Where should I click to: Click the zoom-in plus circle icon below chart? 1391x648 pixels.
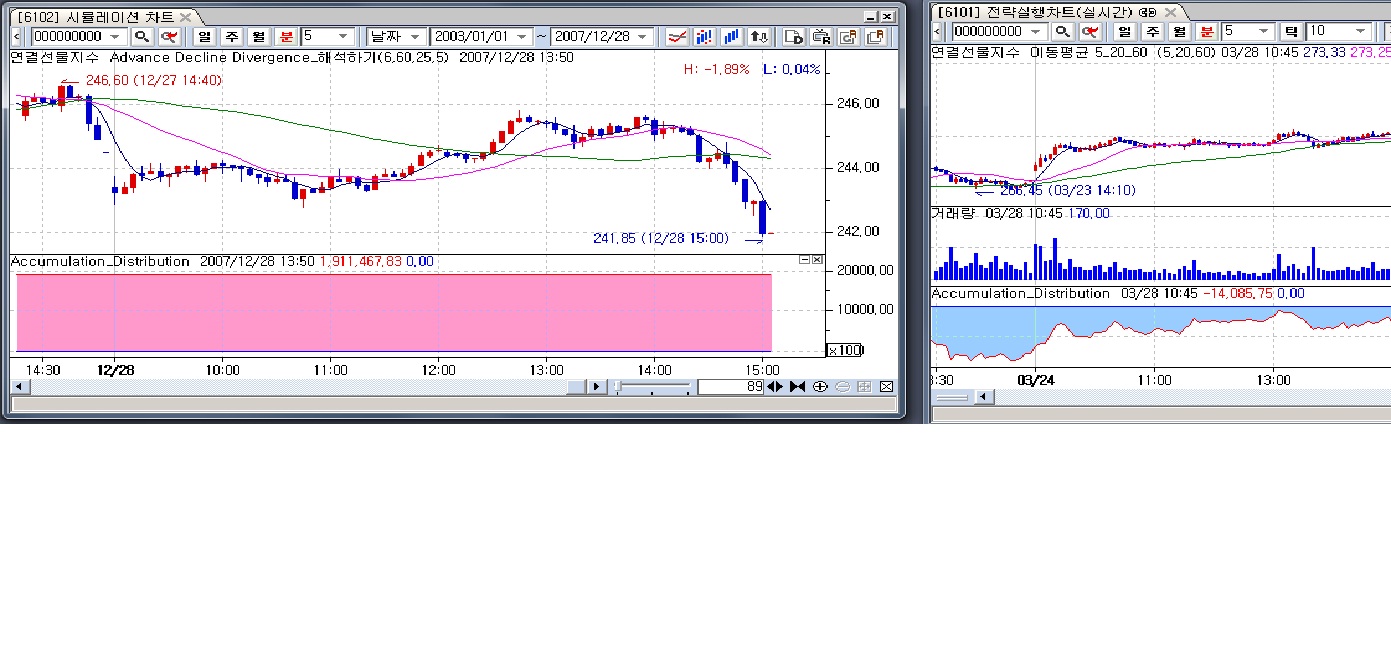coord(820,387)
